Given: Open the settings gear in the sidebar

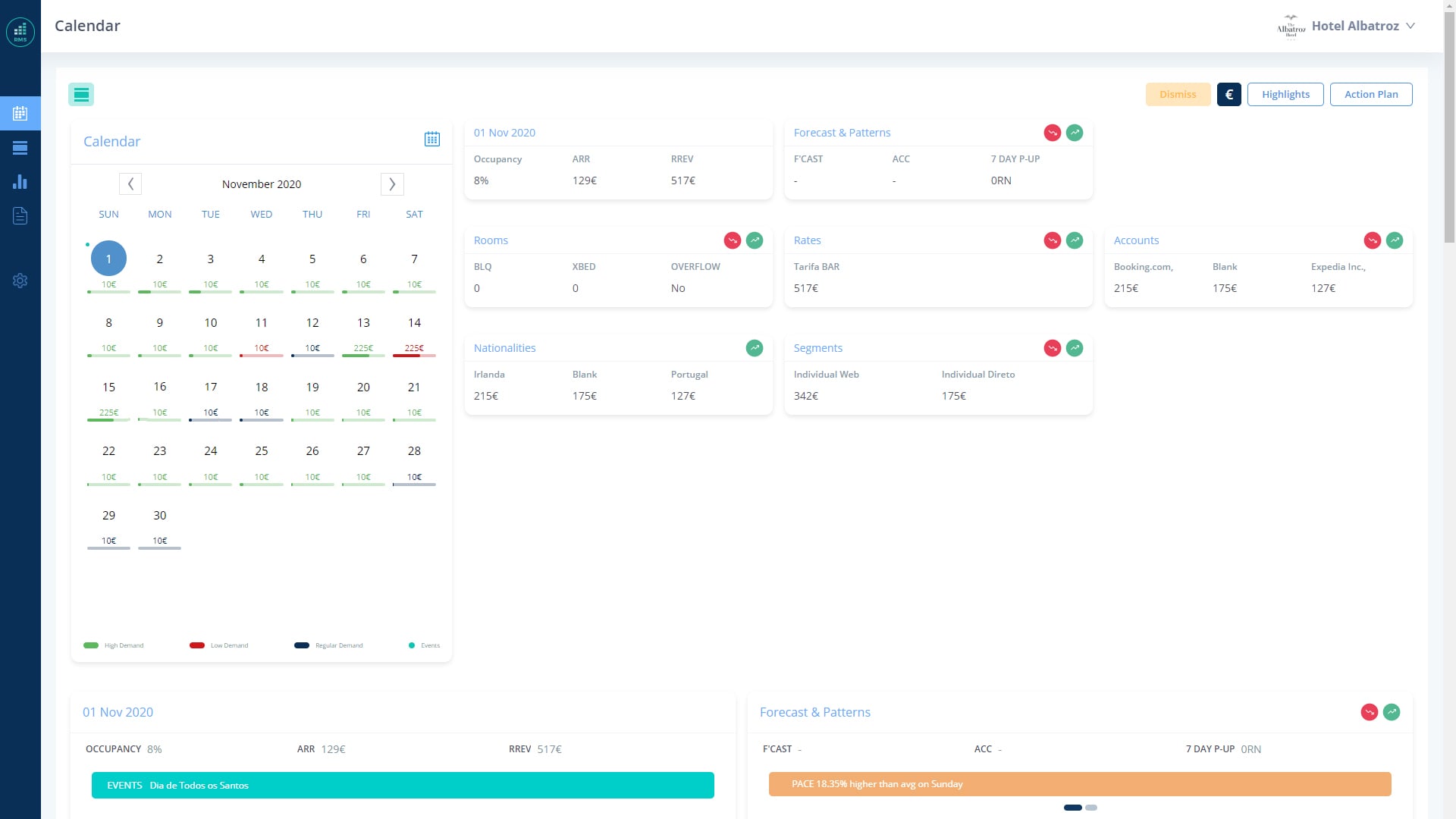Looking at the screenshot, I should (x=20, y=281).
